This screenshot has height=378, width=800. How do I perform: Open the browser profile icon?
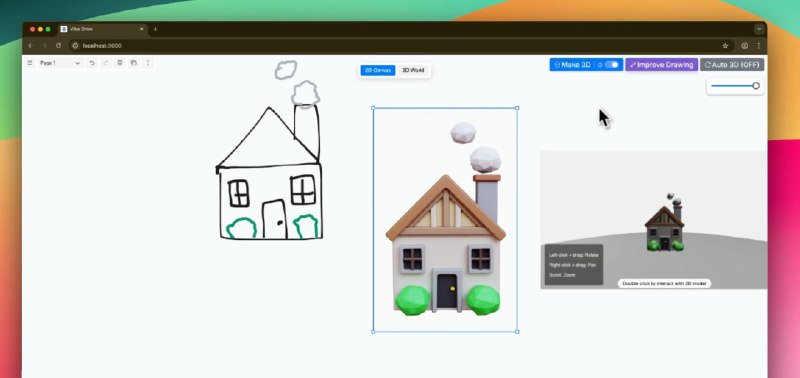(x=744, y=45)
